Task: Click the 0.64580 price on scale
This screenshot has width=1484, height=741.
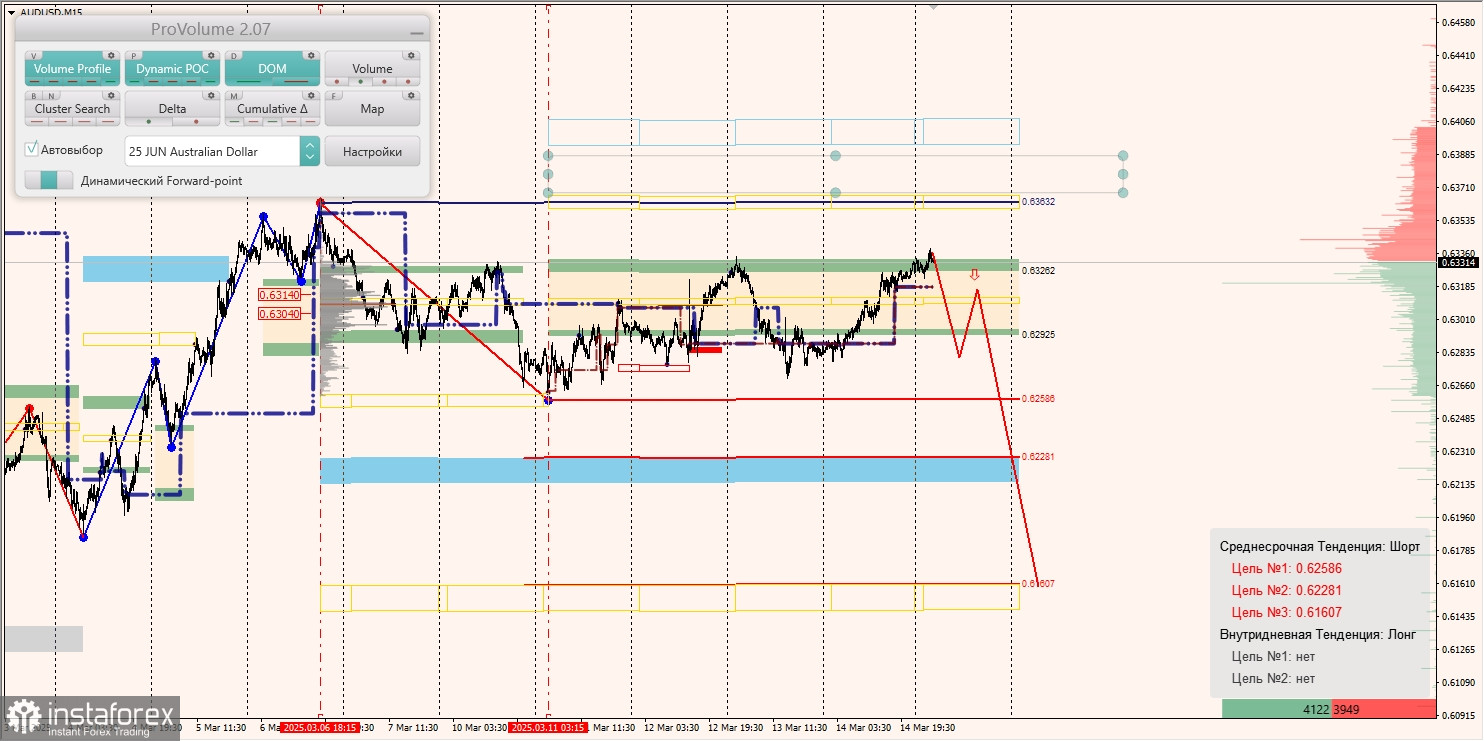Action: (1459, 22)
